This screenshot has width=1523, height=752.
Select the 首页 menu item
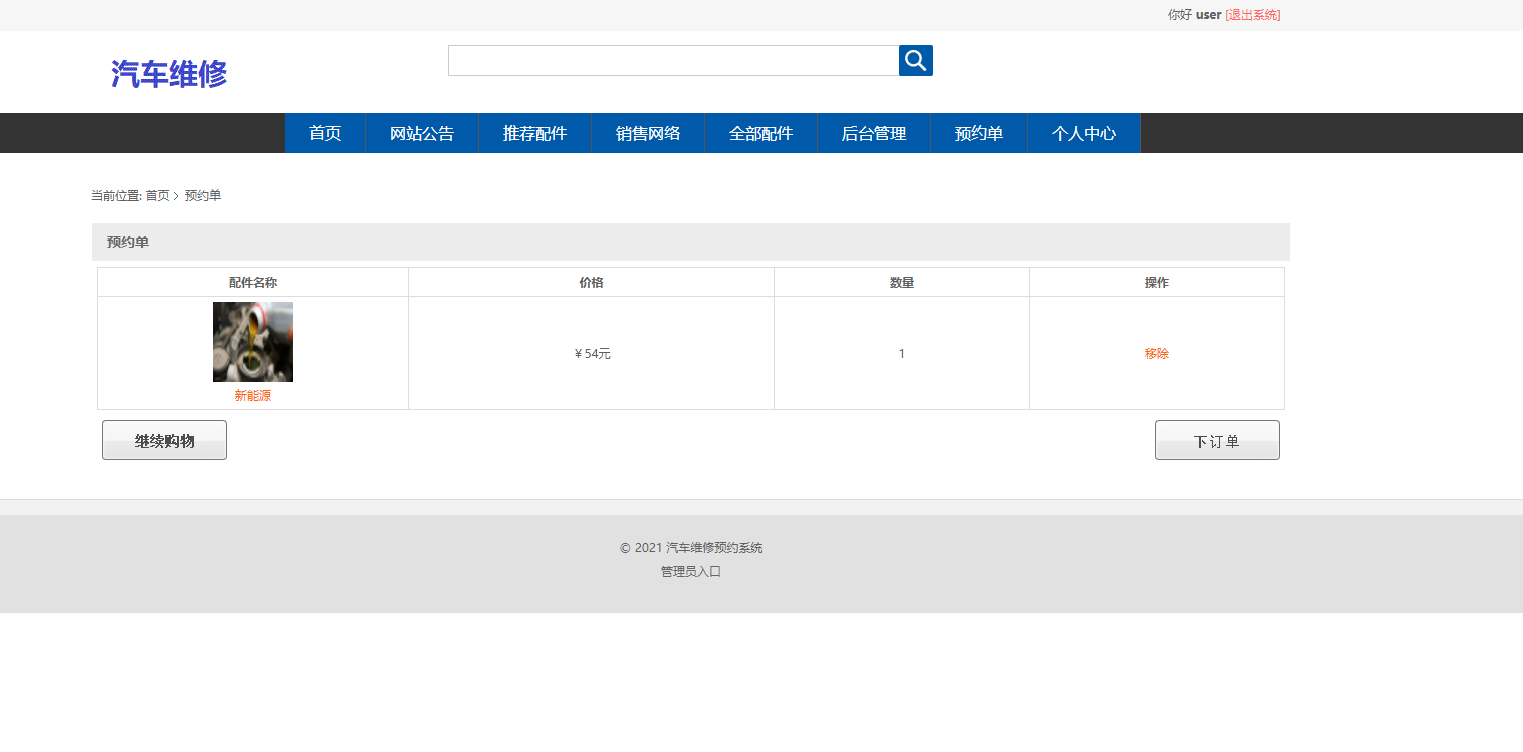(325, 133)
